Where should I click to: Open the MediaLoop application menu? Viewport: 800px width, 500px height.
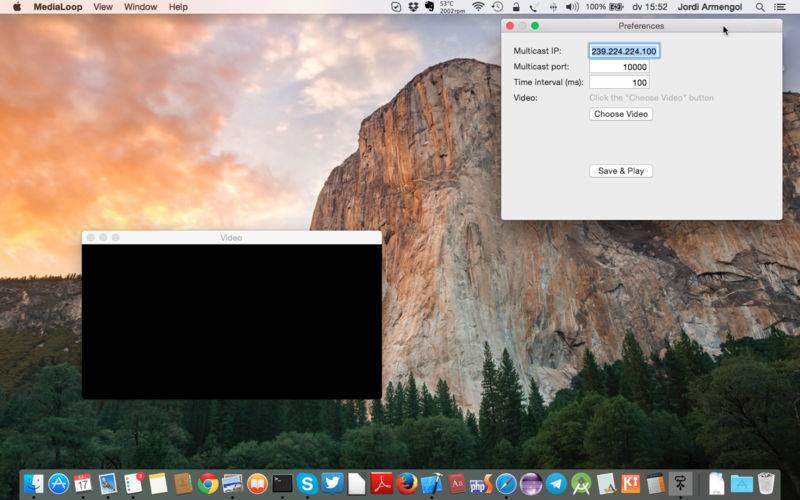click(58, 7)
